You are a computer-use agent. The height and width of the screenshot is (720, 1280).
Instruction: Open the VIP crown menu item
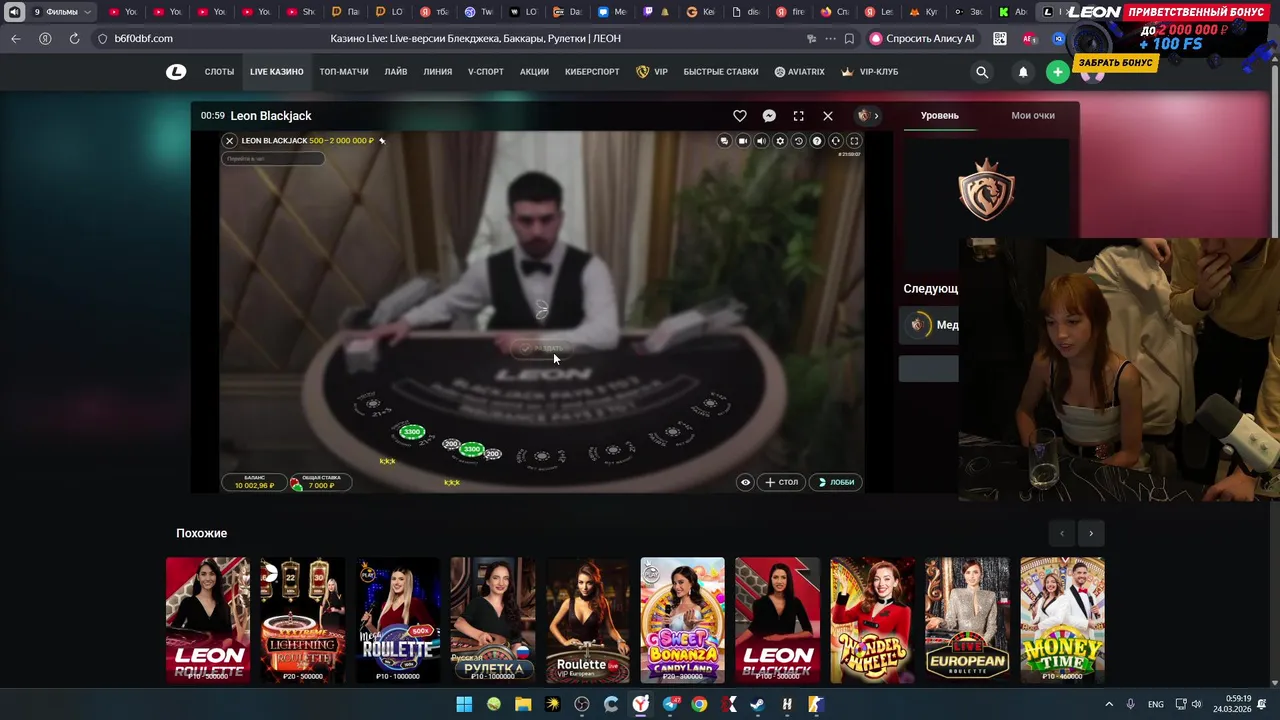pyautogui.click(x=652, y=72)
